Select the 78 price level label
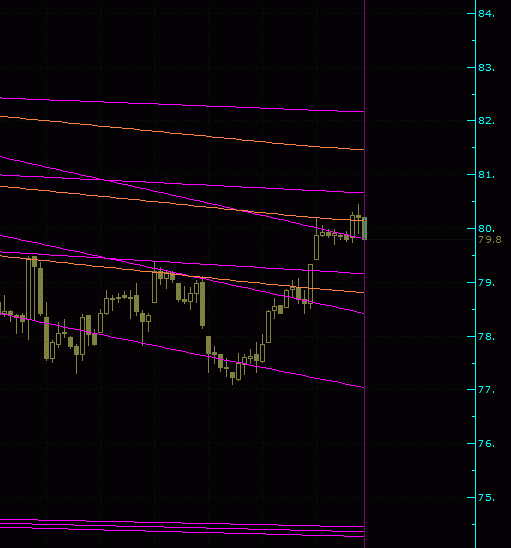Viewport: 511px width, 548px height. [487, 337]
